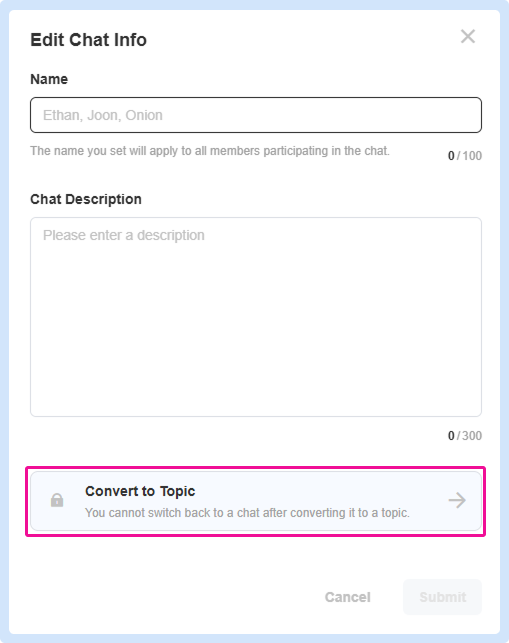Viewport: 509px width, 643px height.
Task: Cancel editing the chat info
Action: point(348,597)
